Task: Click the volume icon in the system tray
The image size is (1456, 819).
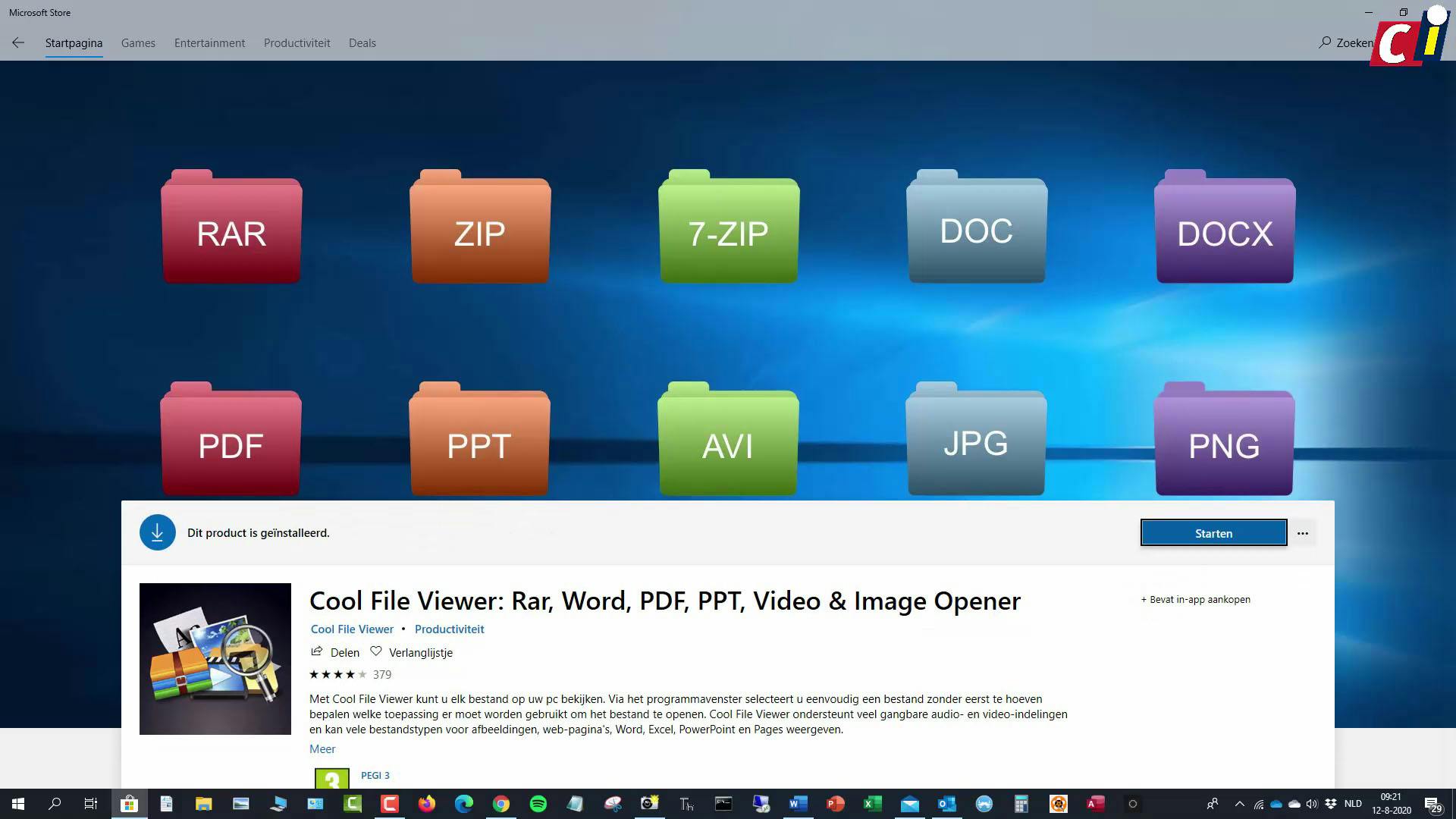Action: pos(1311,803)
